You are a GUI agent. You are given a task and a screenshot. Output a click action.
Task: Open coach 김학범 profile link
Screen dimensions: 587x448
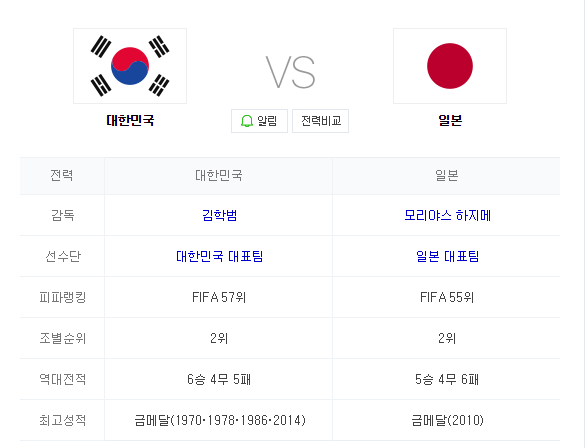coord(219,215)
